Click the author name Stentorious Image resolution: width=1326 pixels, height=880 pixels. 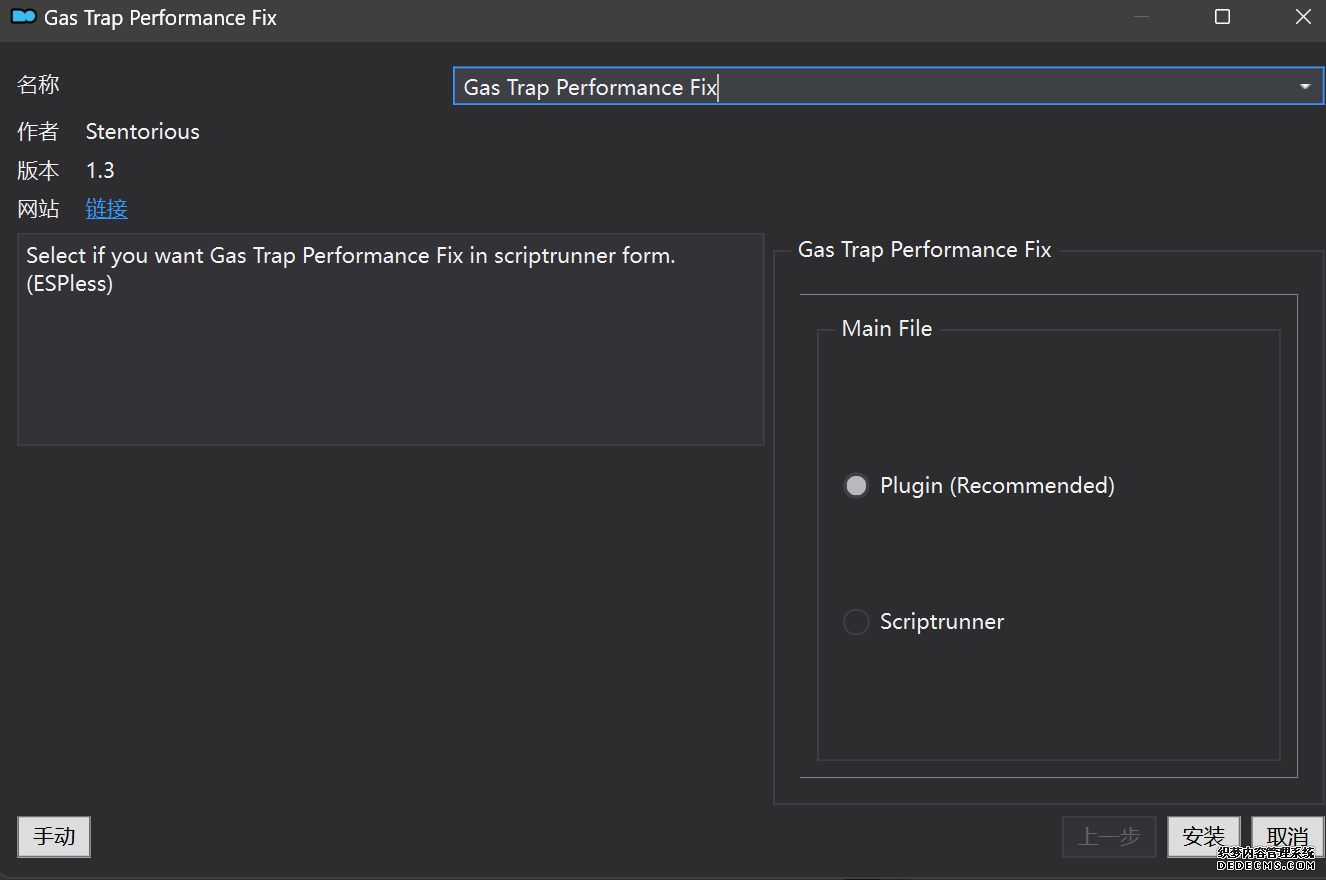coord(142,132)
